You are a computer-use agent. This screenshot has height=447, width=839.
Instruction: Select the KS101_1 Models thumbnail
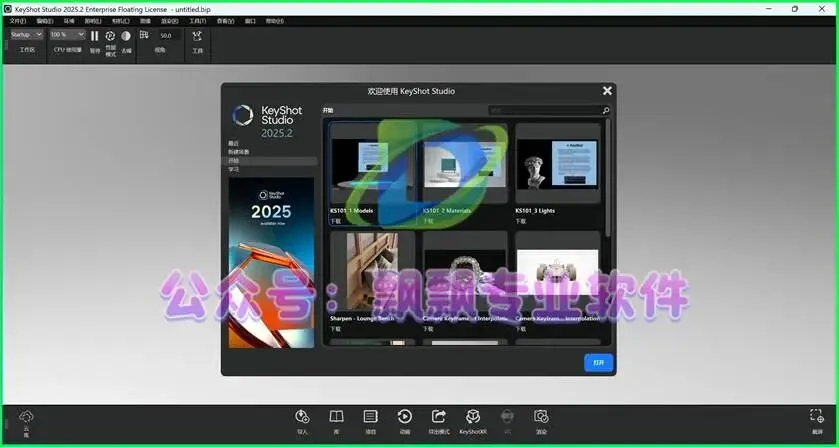[373, 163]
